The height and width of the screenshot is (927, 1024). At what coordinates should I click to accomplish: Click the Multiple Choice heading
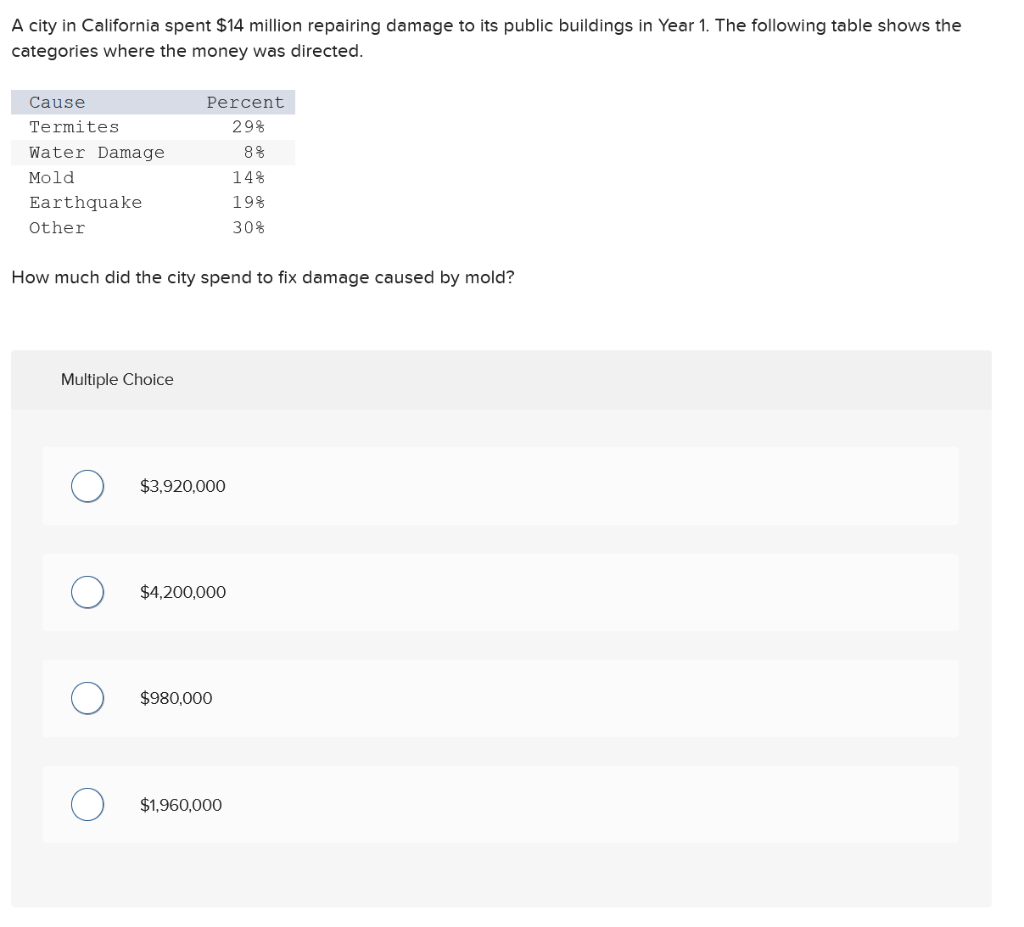click(x=117, y=380)
